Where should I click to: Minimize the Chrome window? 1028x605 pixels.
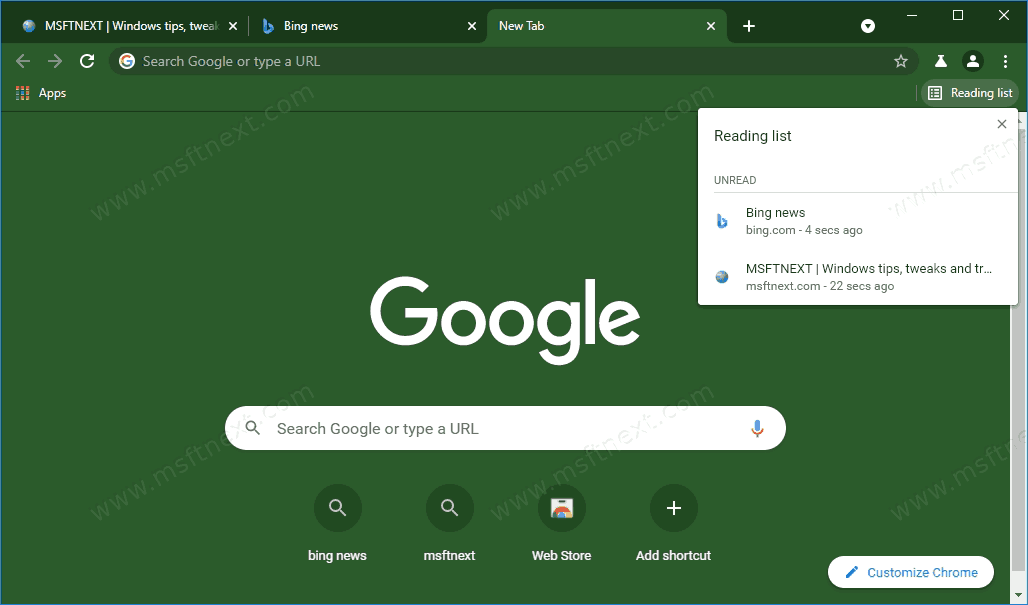[x=912, y=15]
